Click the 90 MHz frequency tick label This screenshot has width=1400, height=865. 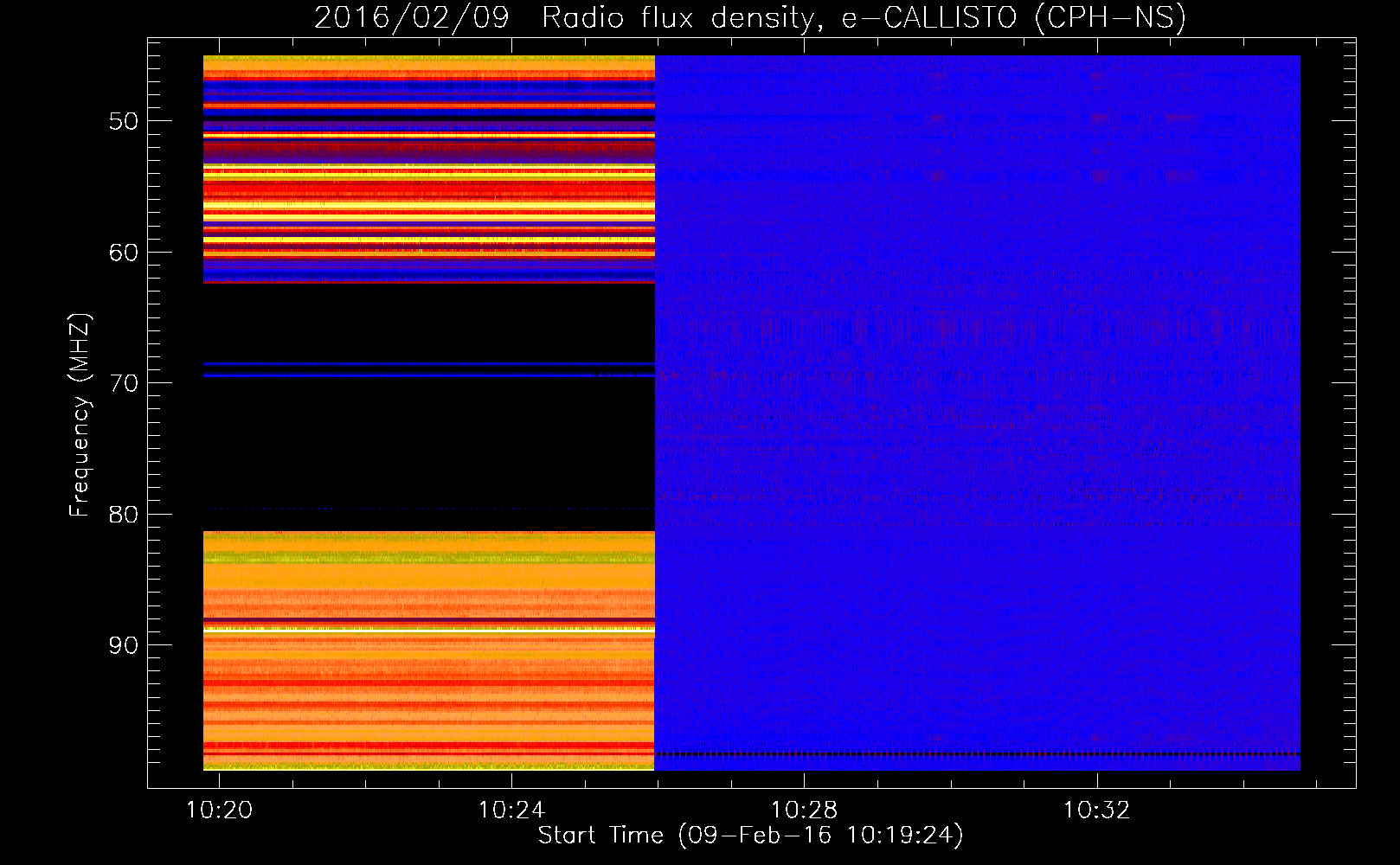124,645
